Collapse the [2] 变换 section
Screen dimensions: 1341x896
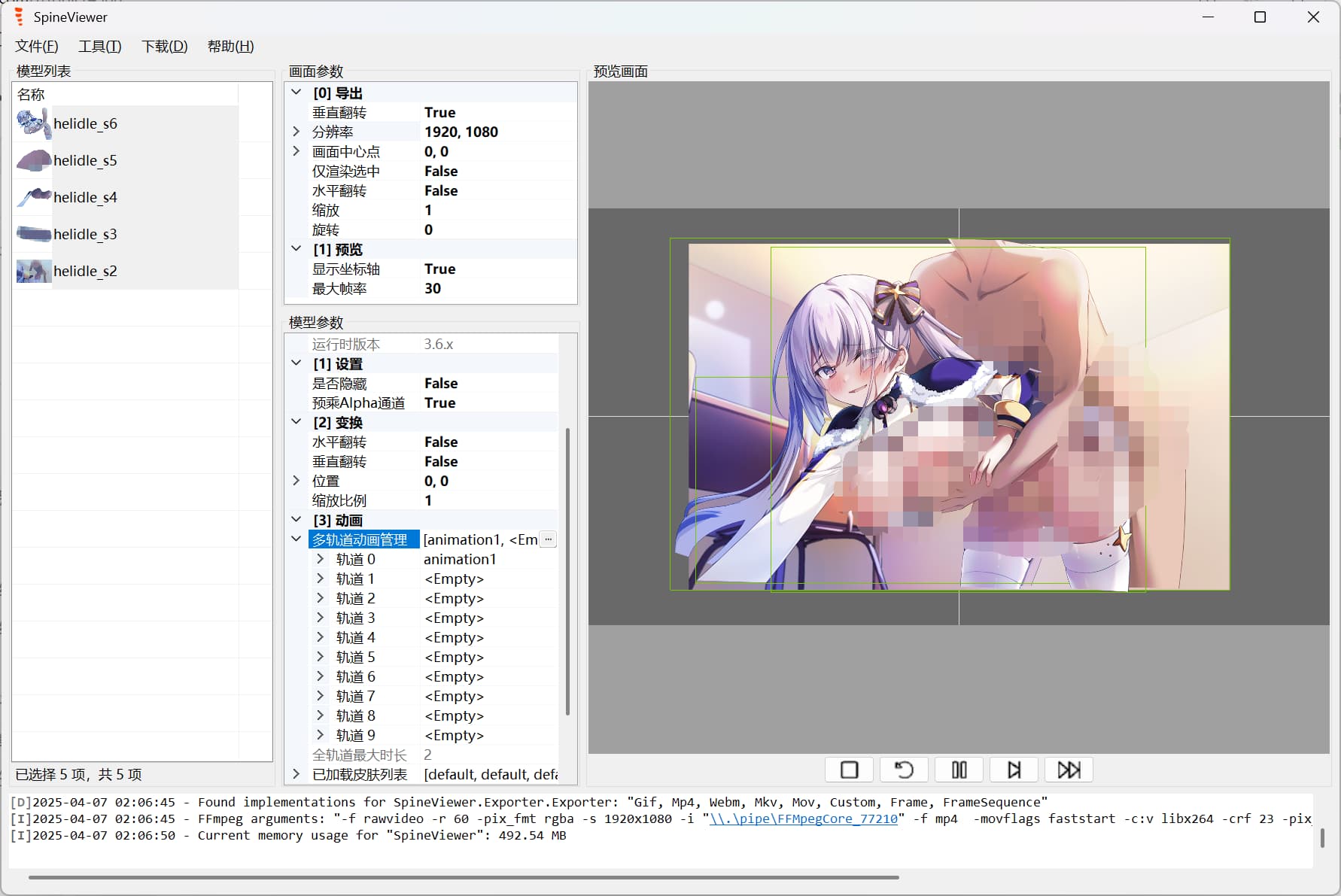[x=296, y=422]
